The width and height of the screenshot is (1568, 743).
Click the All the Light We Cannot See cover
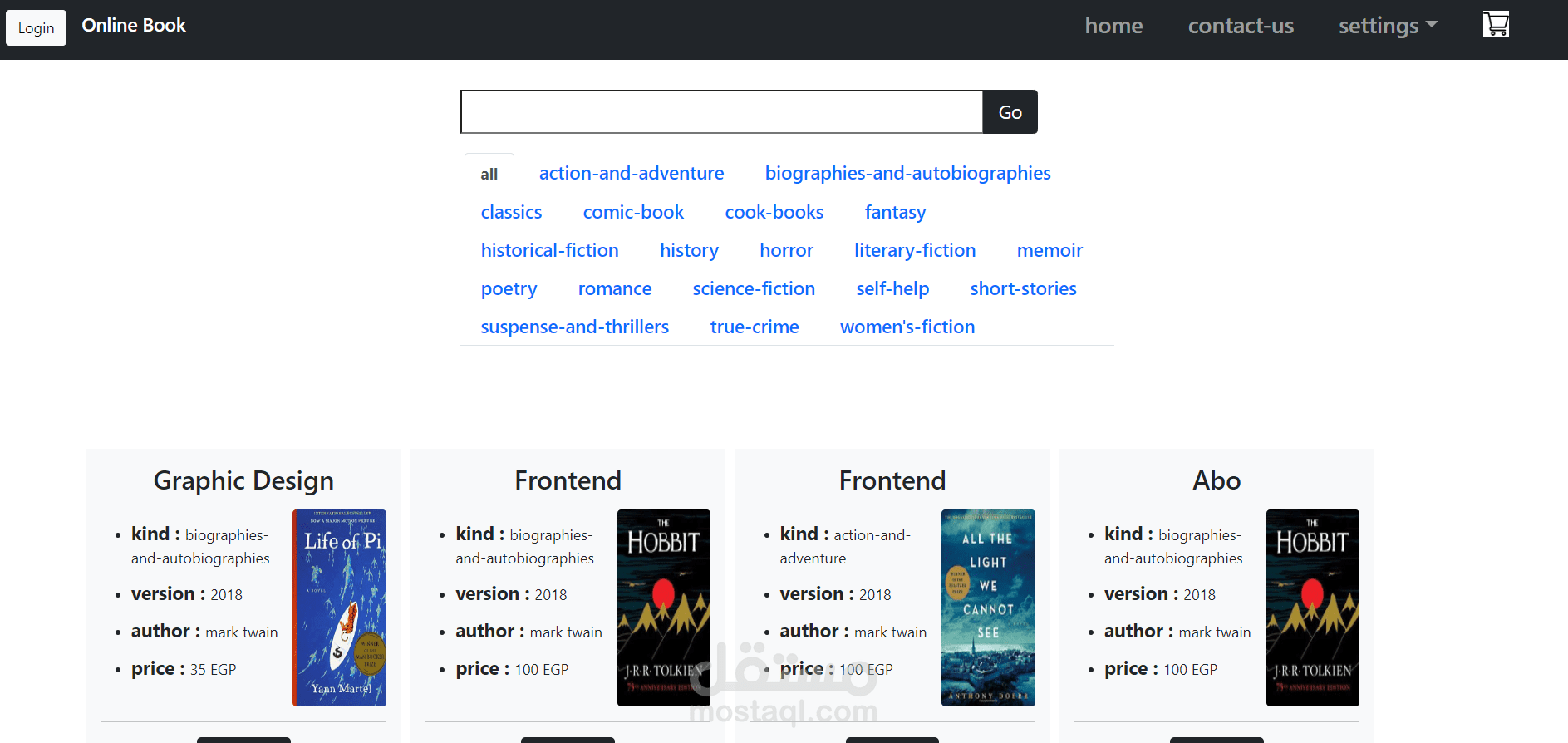point(988,608)
